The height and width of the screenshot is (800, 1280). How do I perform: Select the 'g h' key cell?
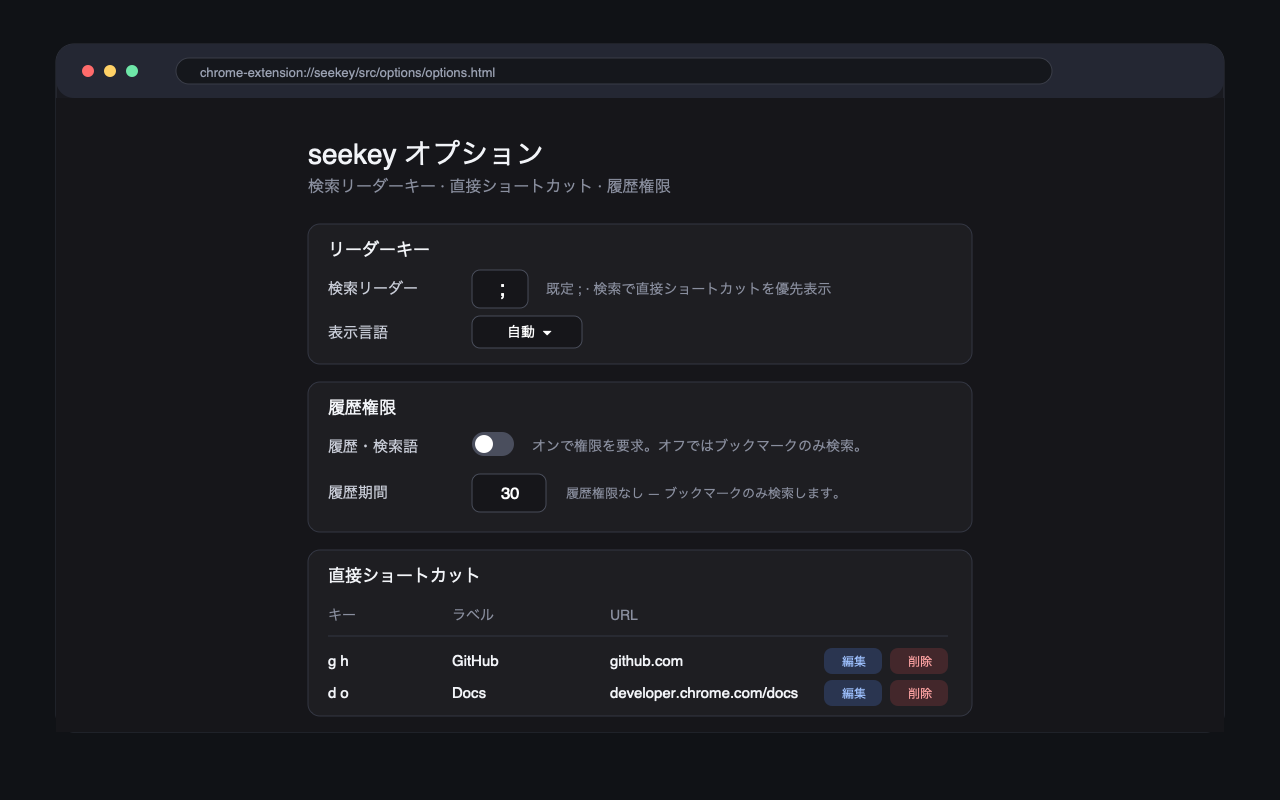[338, 661]
